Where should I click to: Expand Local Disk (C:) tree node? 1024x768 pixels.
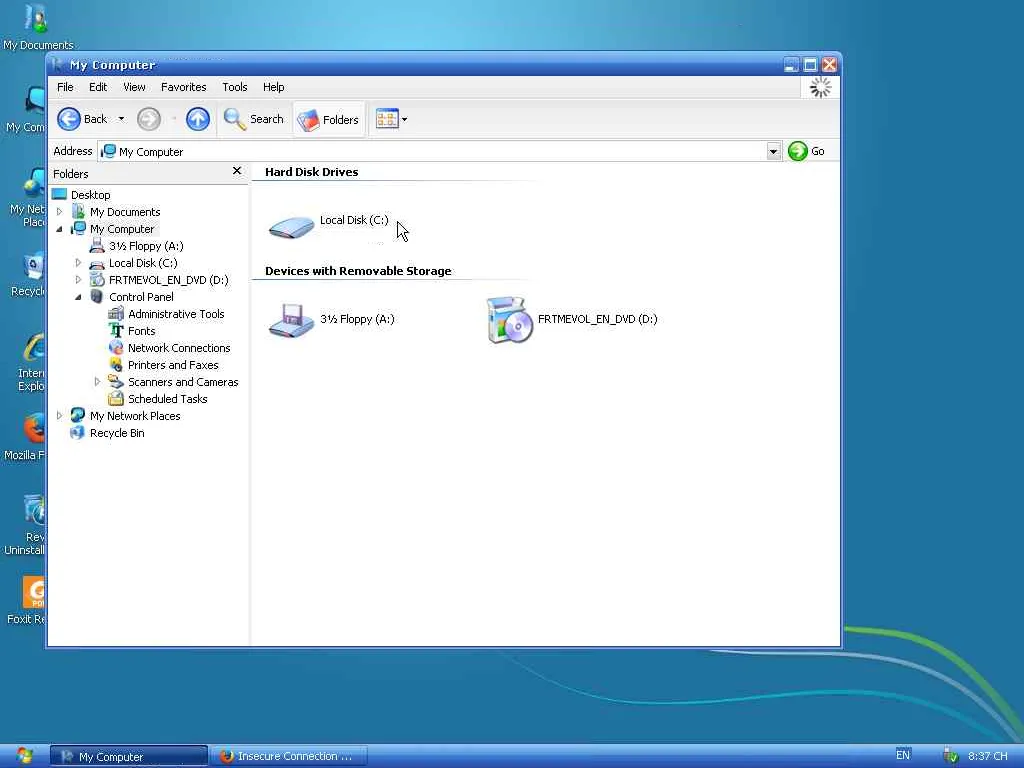pos(78,263)
